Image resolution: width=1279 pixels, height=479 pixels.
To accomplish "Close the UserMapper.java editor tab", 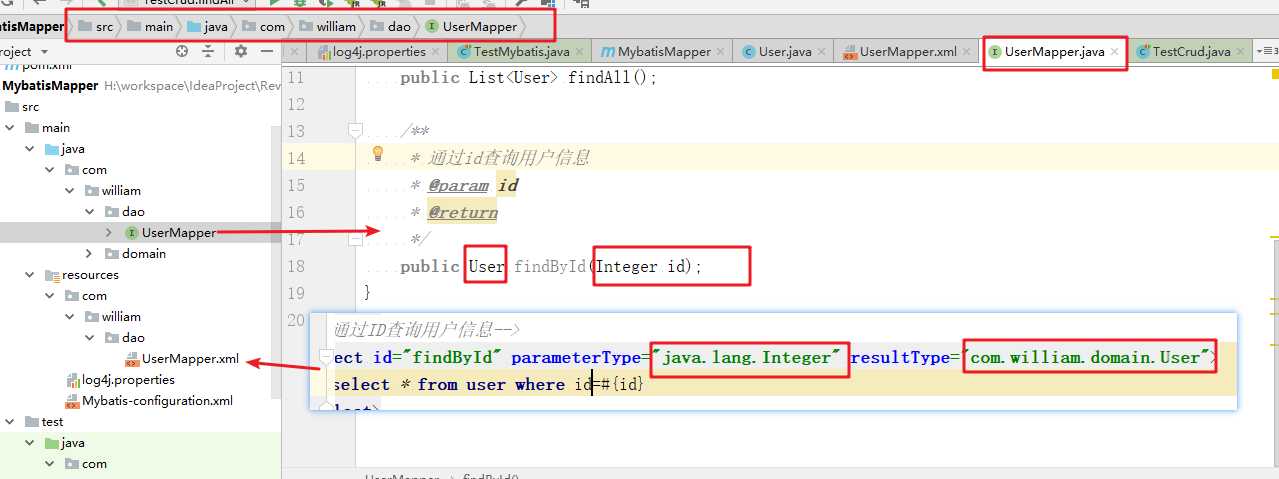I will pyautogui.click(x=1115, y=52).
